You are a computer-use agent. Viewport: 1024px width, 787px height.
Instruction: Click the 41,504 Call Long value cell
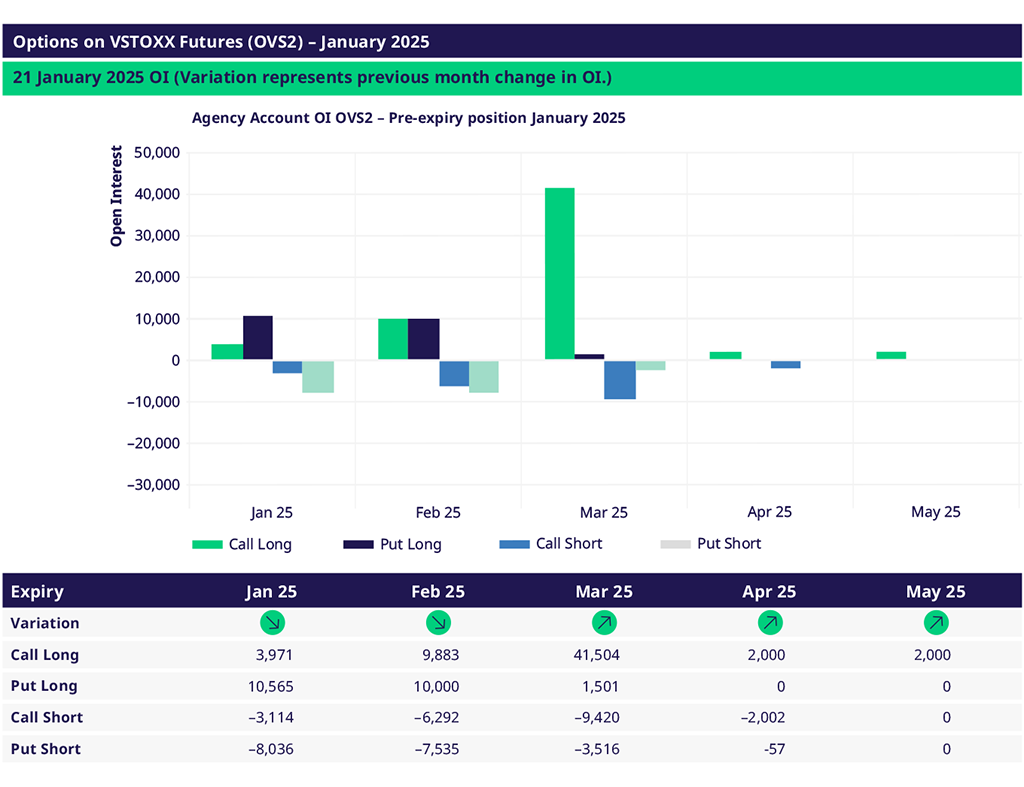click(598, 655)
